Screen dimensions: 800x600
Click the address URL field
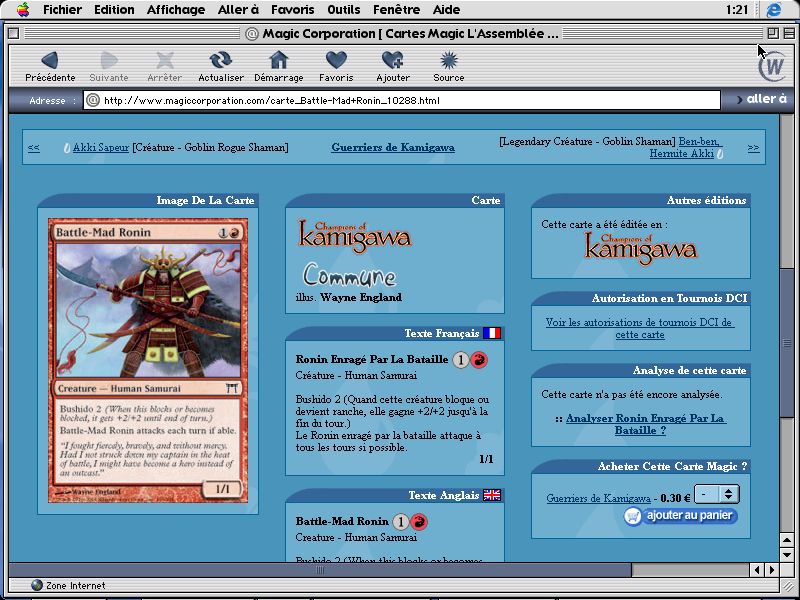[x=402, y=100]
